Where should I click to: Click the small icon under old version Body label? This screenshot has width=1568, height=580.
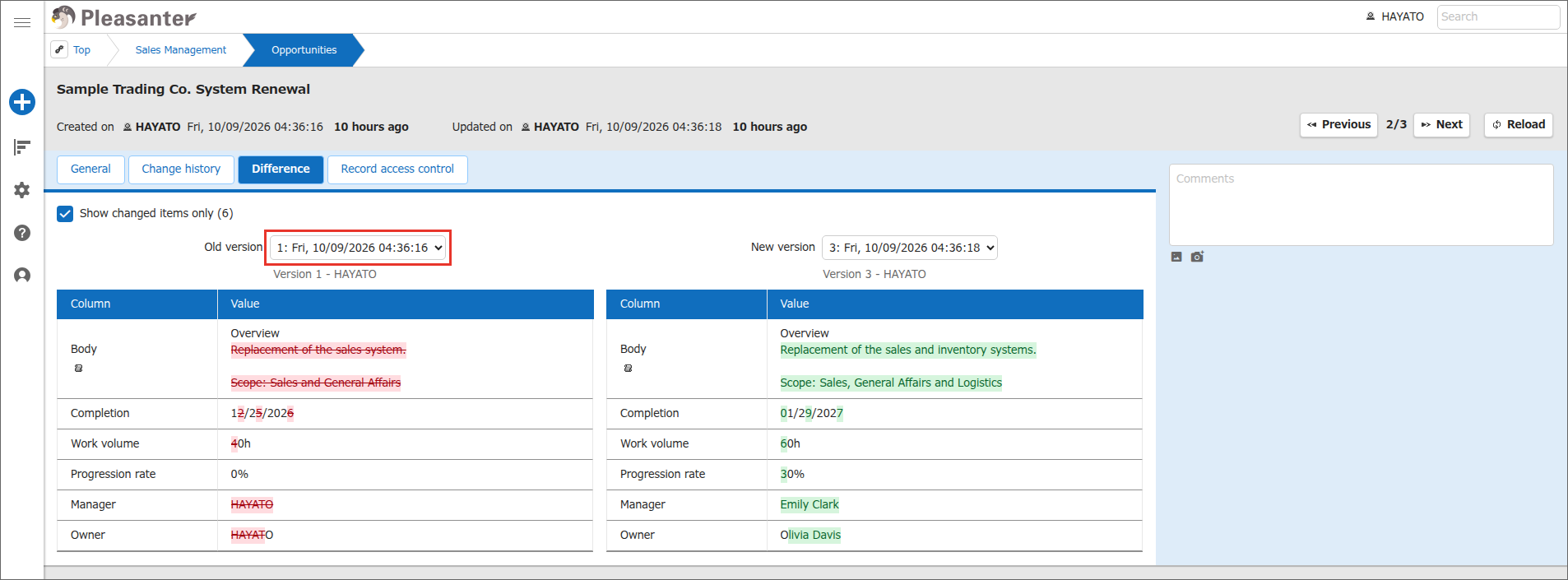(79, 368)
